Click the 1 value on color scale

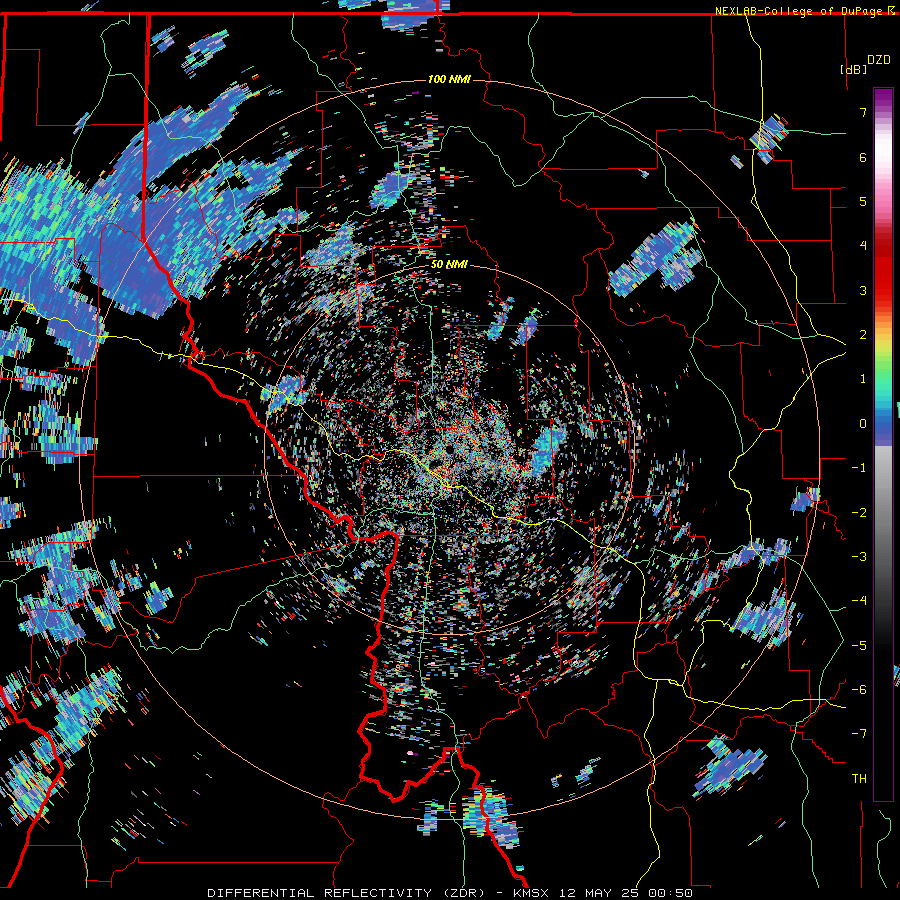click(863, 379)
